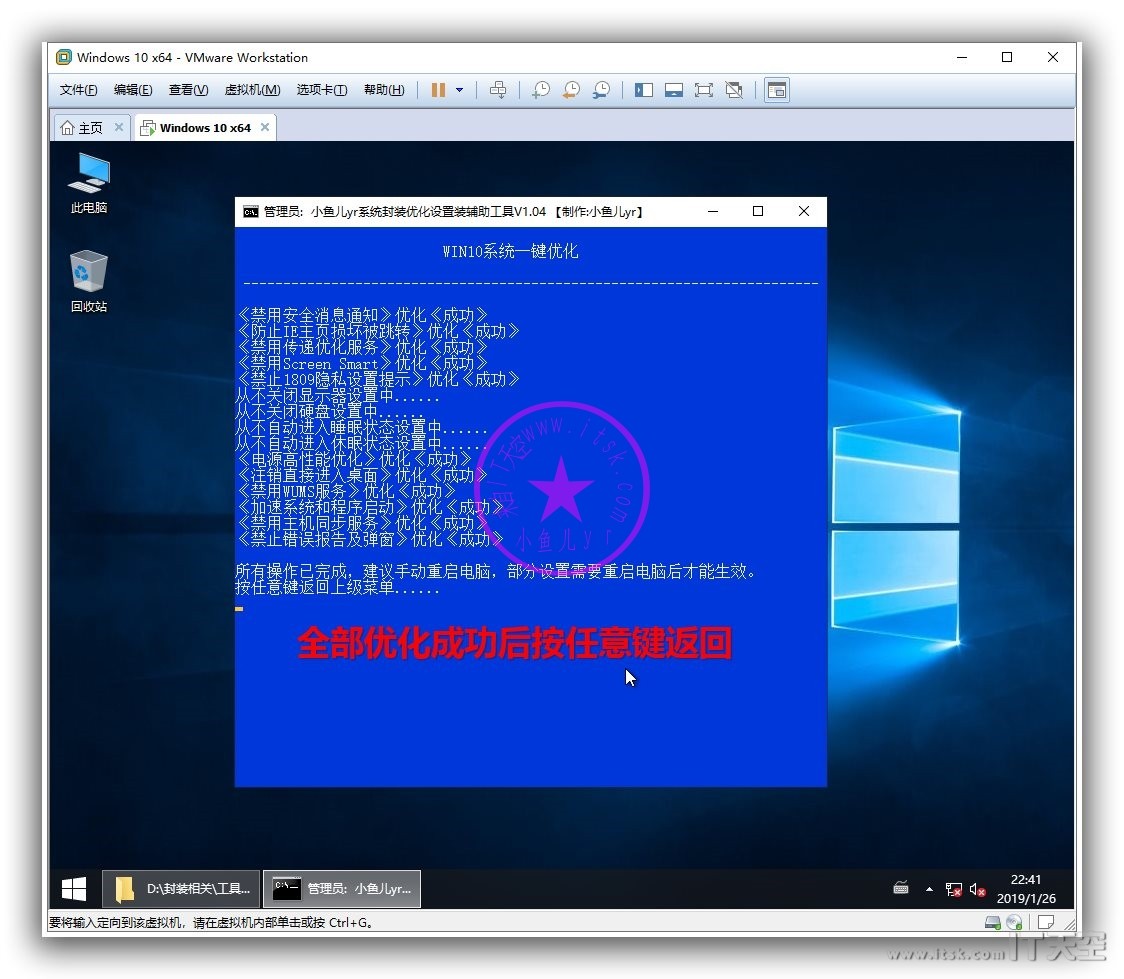
Task: Click the 按任意键返回上级菜单 prompt line
Action: click(x=338, y=587)
